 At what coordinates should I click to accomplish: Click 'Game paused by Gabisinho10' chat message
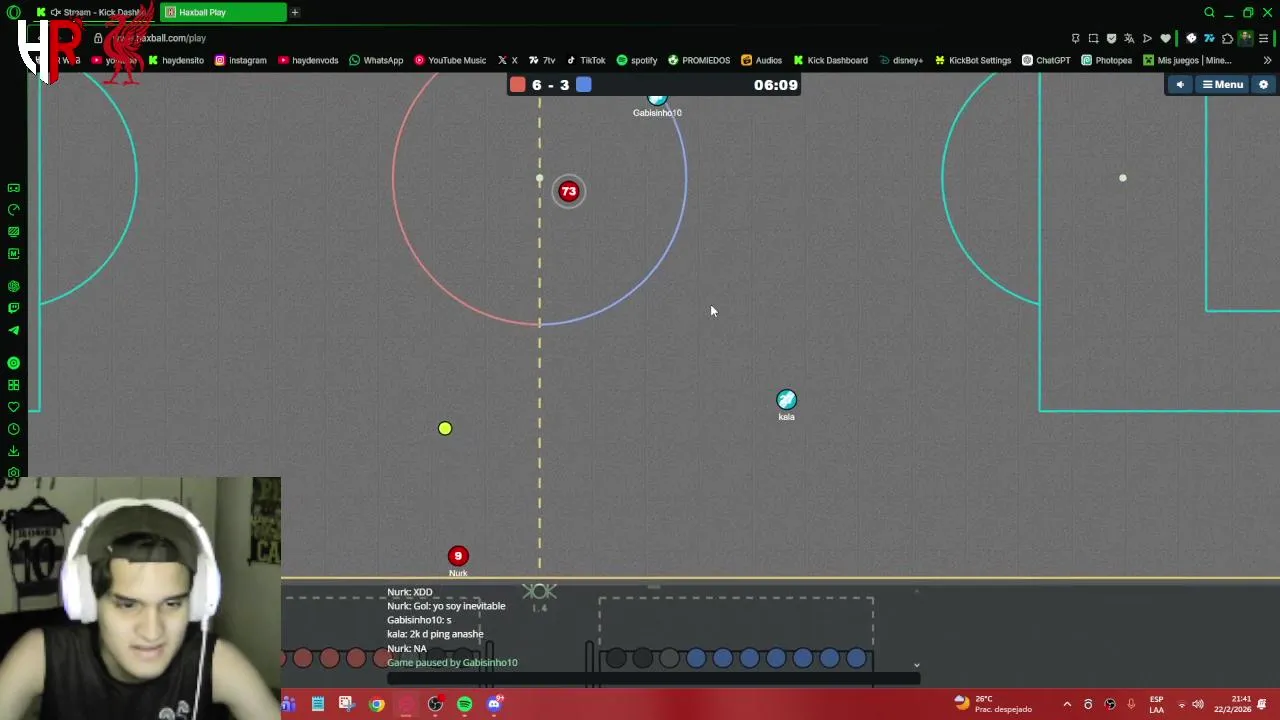(452, 662)
